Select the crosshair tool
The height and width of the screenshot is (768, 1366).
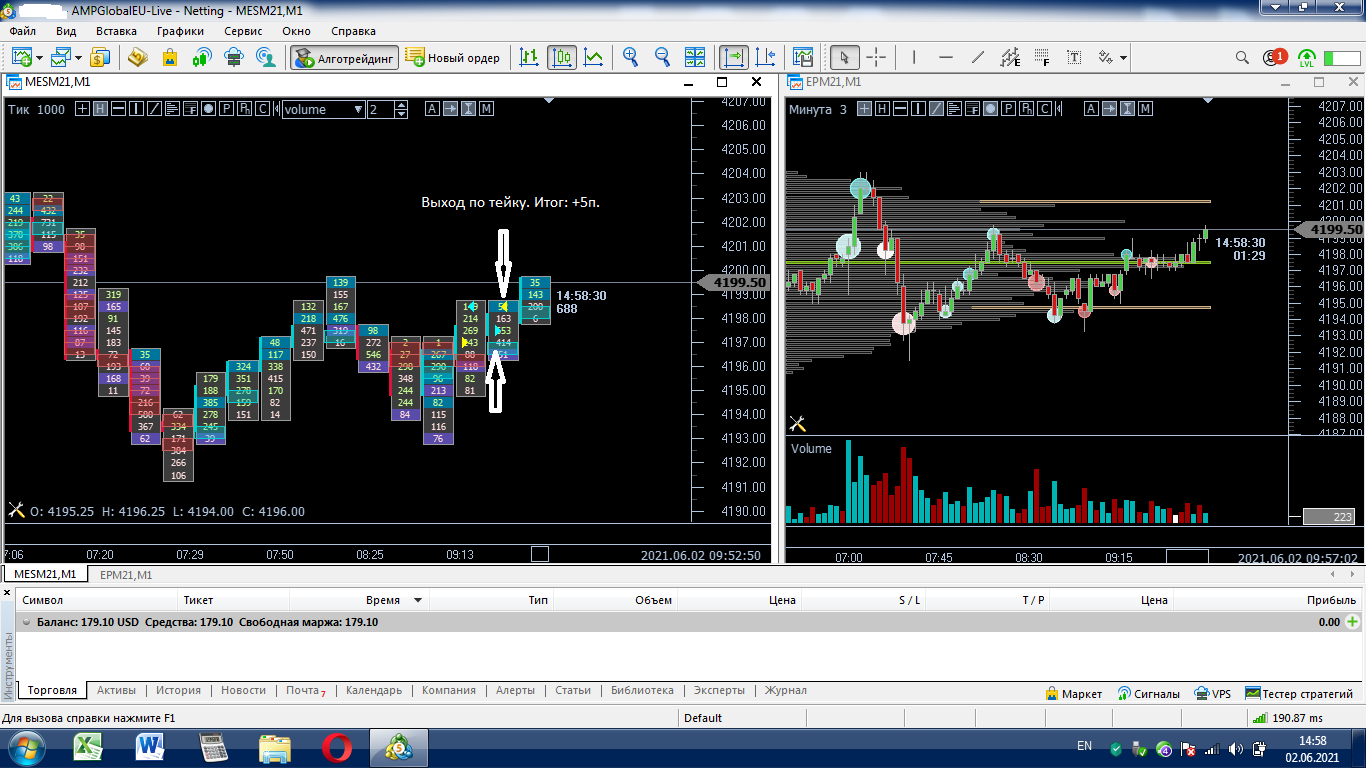click(876, 57)
